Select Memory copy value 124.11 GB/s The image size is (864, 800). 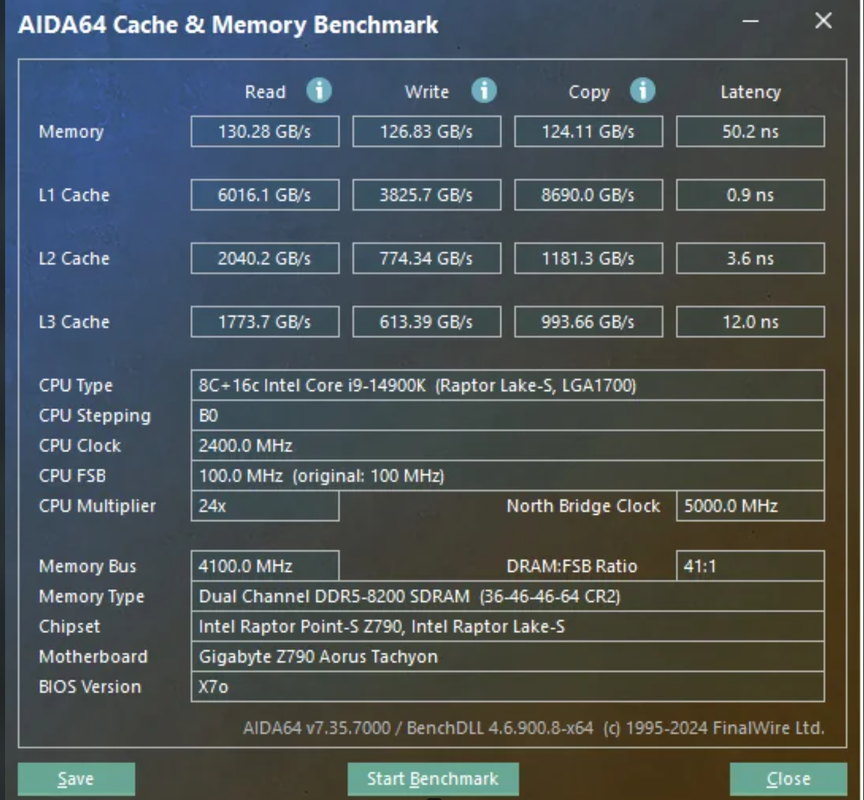click(588, 131)
